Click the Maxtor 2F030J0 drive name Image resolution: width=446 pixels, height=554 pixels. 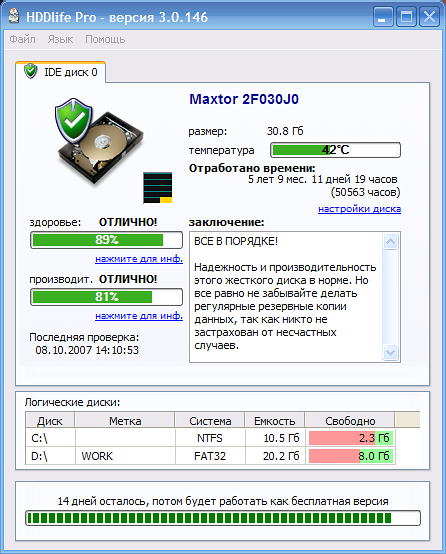tap(244, 99)
